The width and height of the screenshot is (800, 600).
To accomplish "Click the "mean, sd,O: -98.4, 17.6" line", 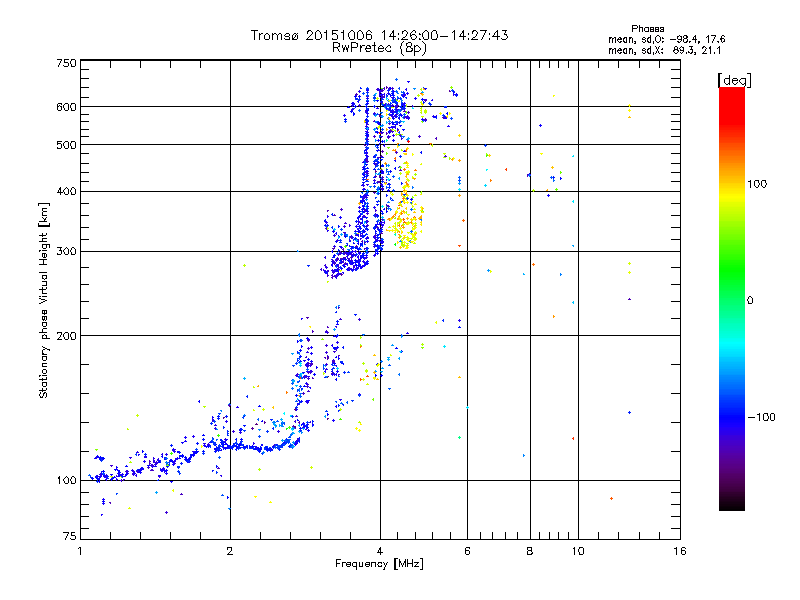I will (x=666, y=39).
